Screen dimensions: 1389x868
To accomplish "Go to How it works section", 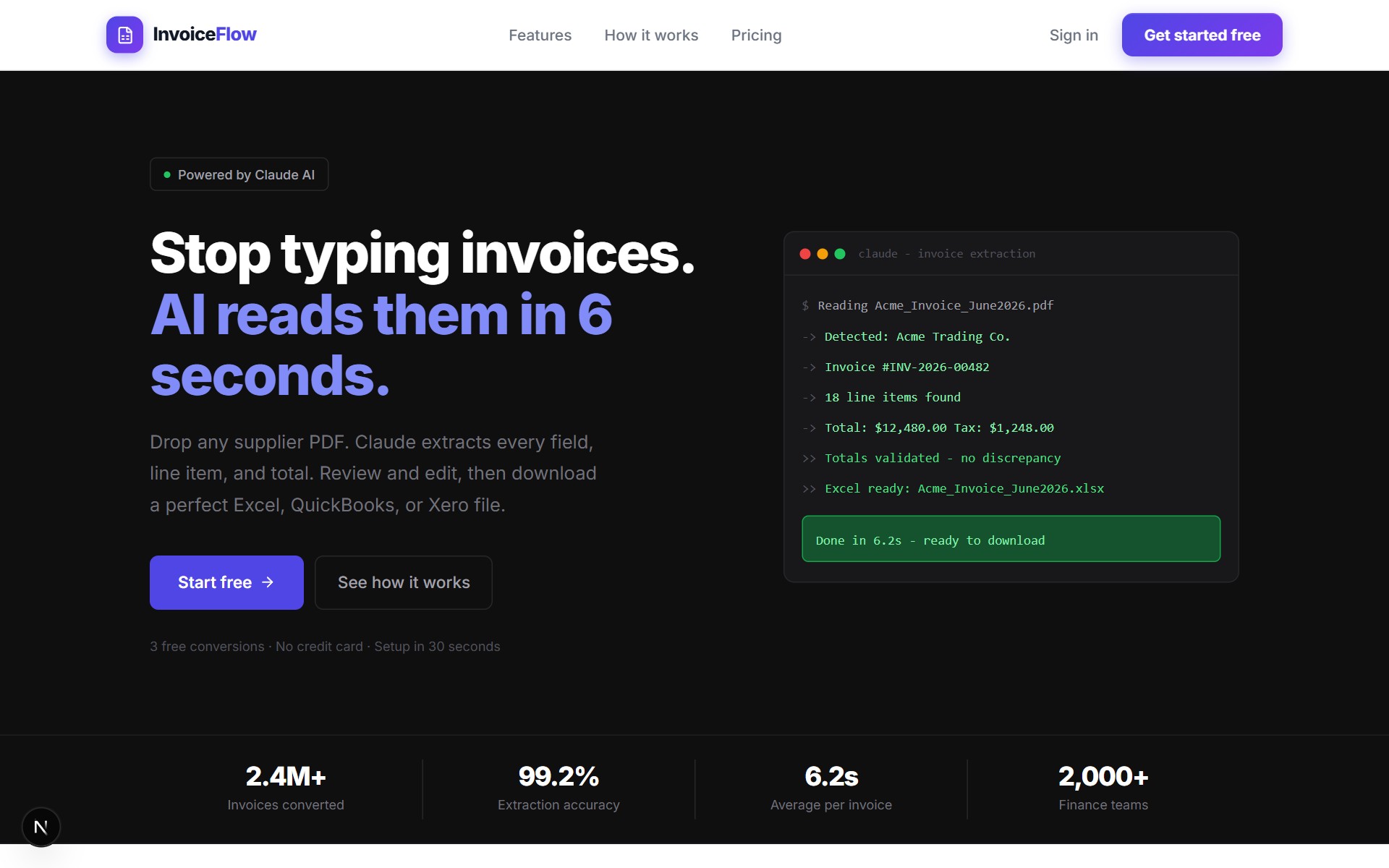I will (x=651, y=35).
